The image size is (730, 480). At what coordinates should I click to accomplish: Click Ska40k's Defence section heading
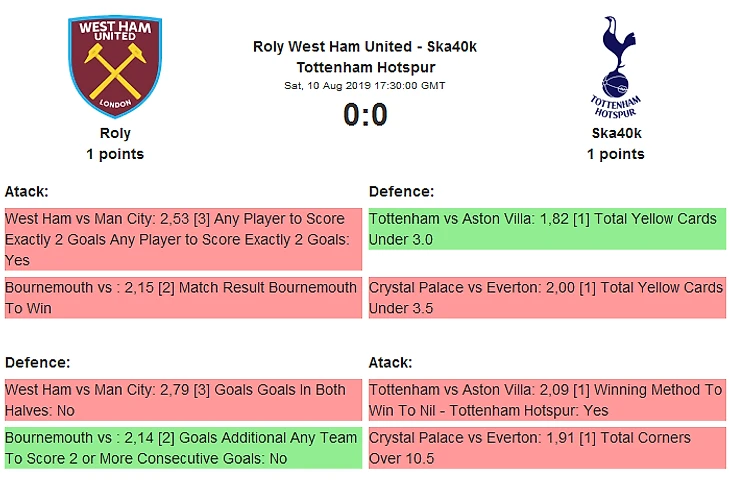click(x=401, y=191)
